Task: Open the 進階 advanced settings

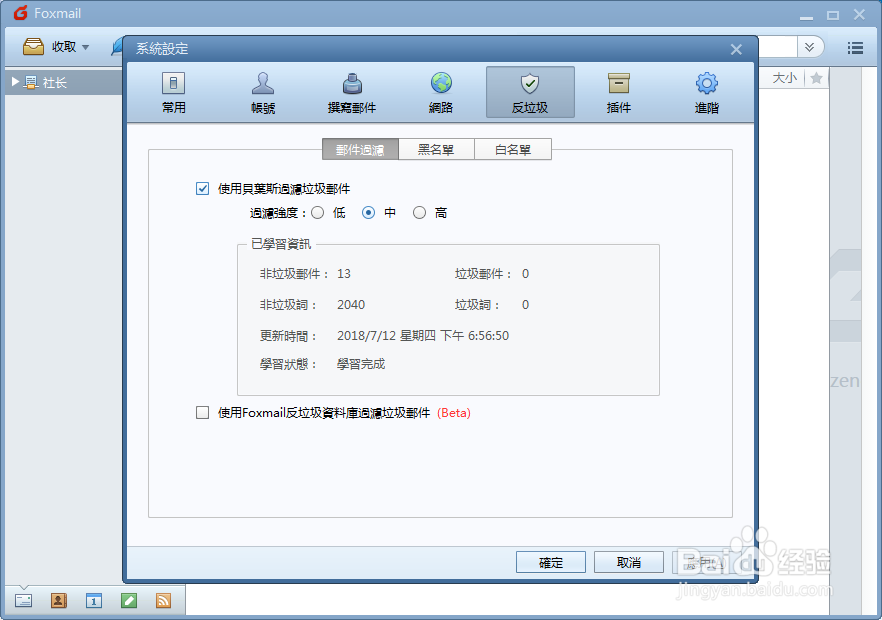Action: [x=707, y=91]
